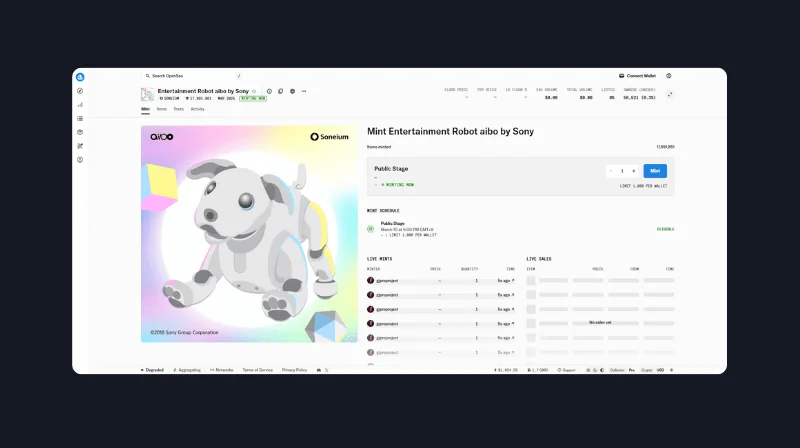Click the mint quantity value field
Image resolution: width=800 pixels, height=448 pixels.
coord(622,171)
